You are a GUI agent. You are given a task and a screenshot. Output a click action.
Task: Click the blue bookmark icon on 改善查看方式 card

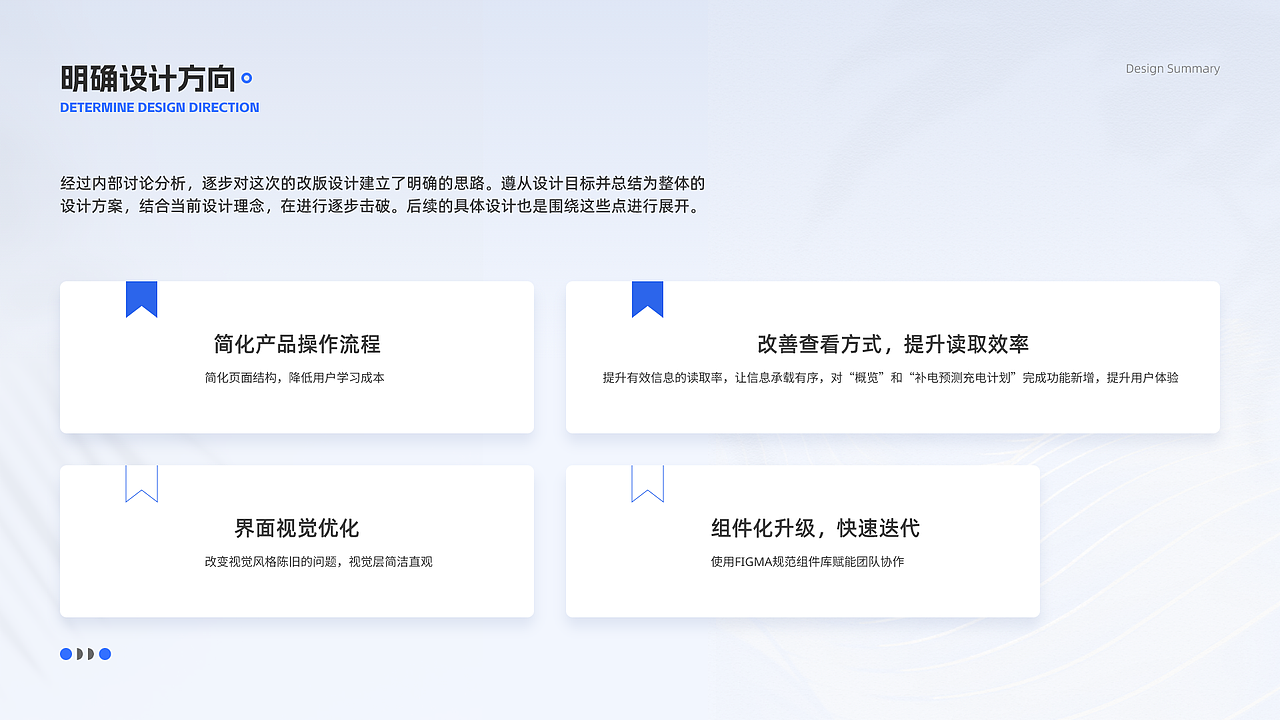pyautogui.click(x=648, y=298)
